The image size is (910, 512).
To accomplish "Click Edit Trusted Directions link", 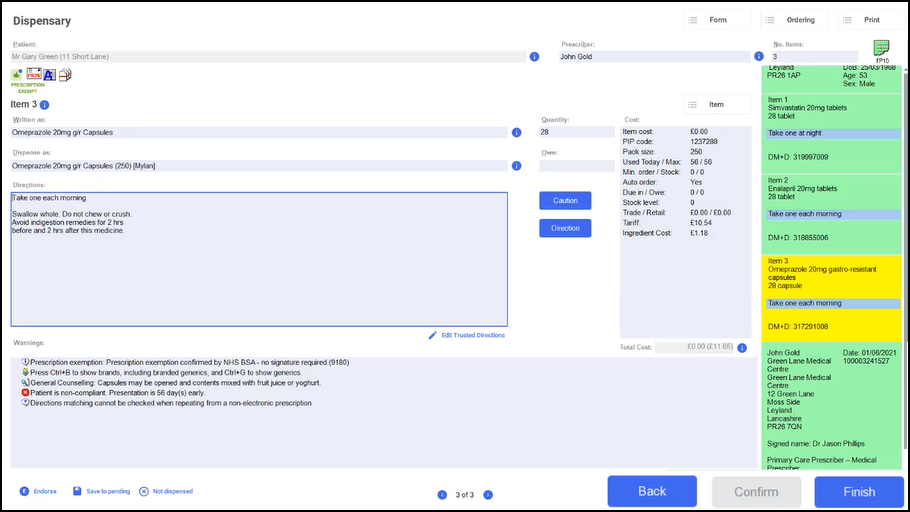I will (x=467, y=335).
